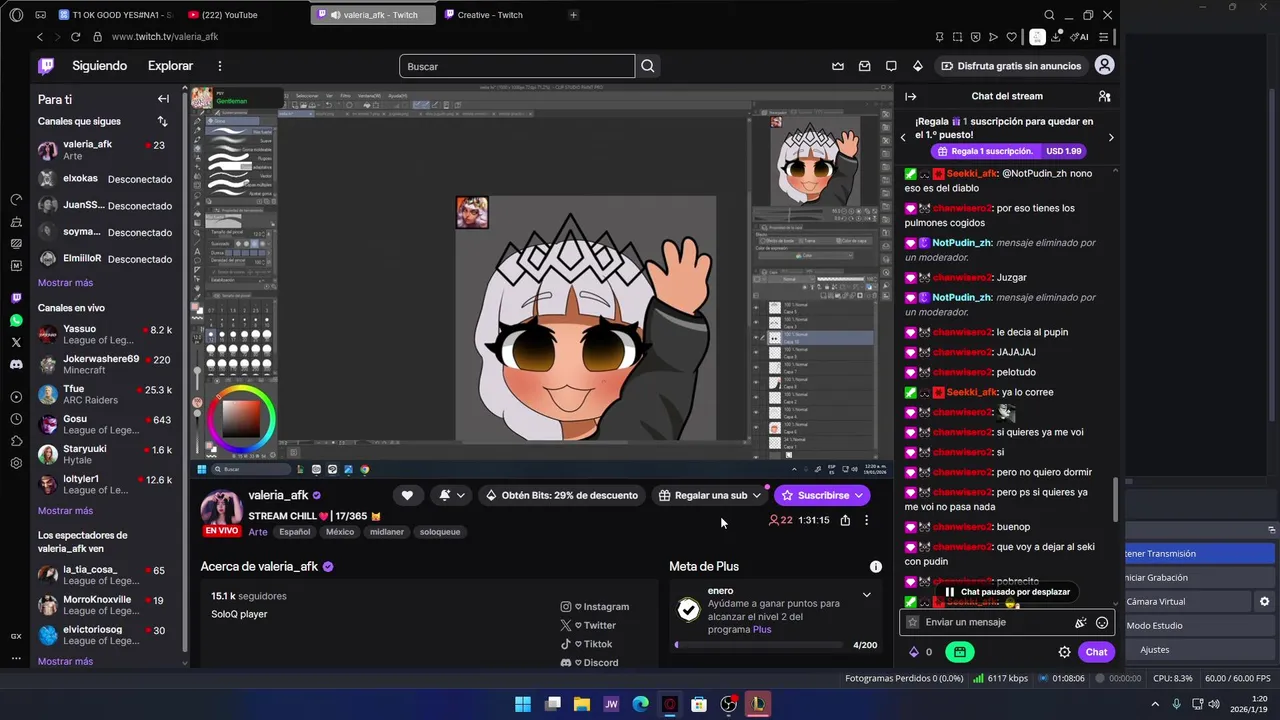Show previous chat banner arrow

point(904,138)
